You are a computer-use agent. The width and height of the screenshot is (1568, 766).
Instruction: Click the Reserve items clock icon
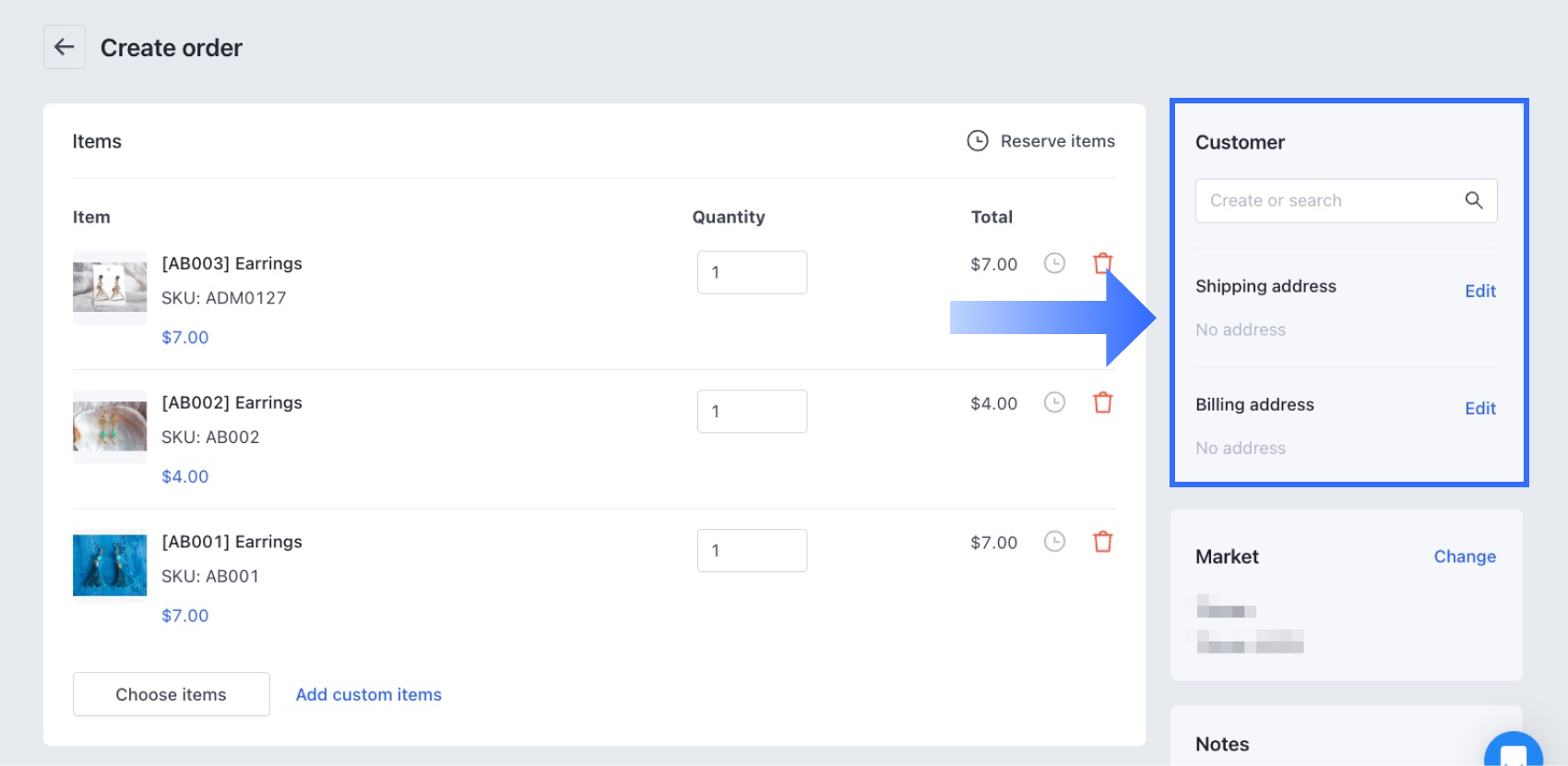click(977, 140)
